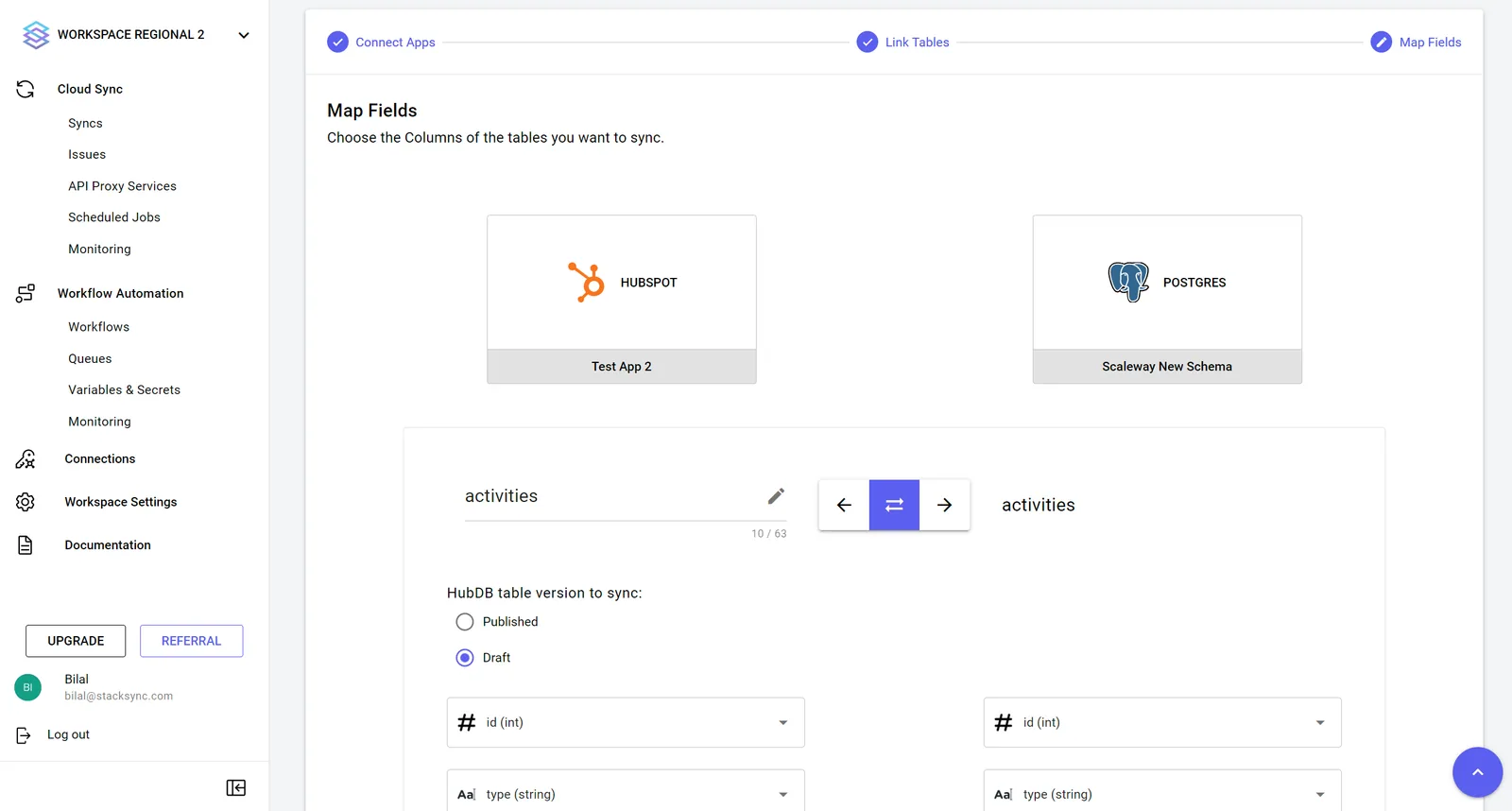The width and height of the screenshot is (1512, 811).
Task: Click the Log out icon
Action: click(24, 734)
